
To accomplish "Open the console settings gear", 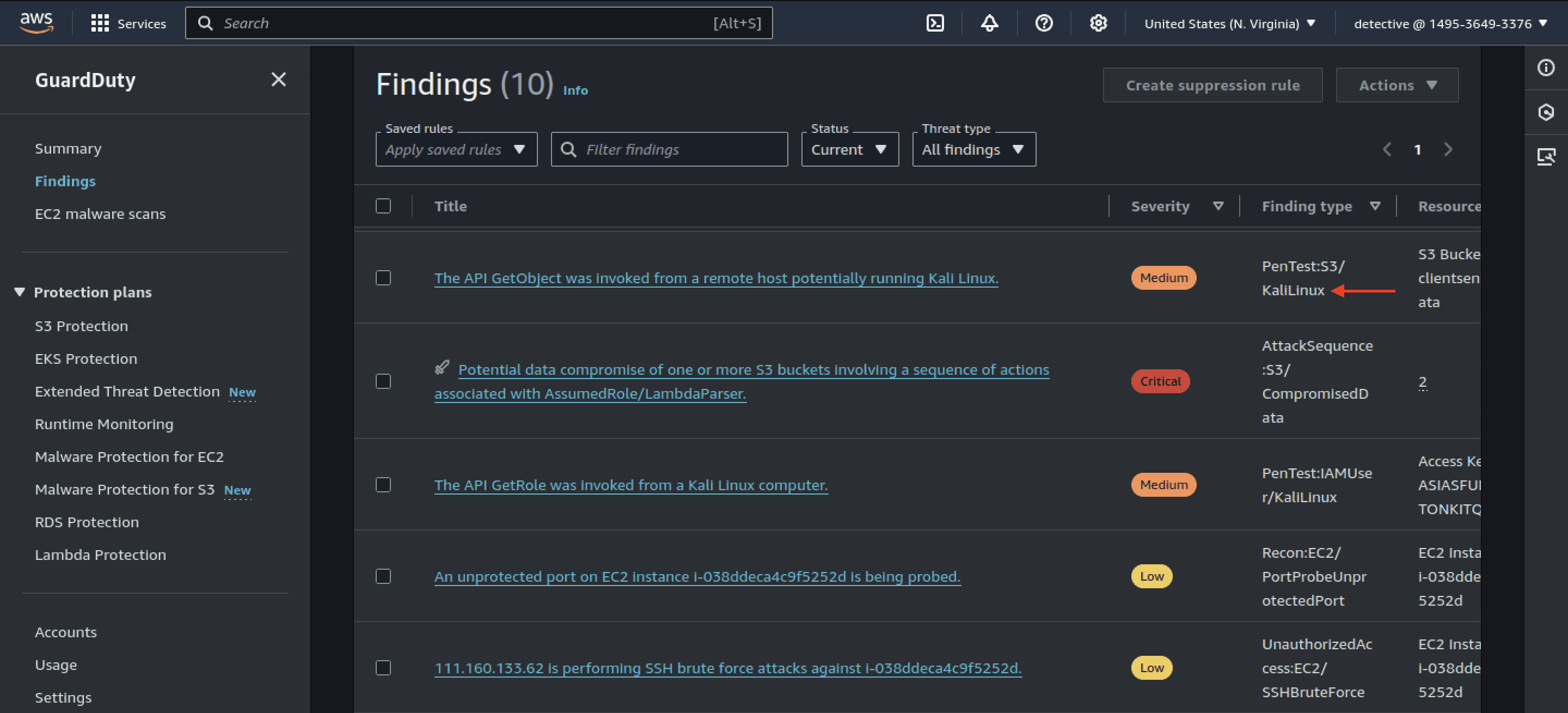I will coord(1098,23).
